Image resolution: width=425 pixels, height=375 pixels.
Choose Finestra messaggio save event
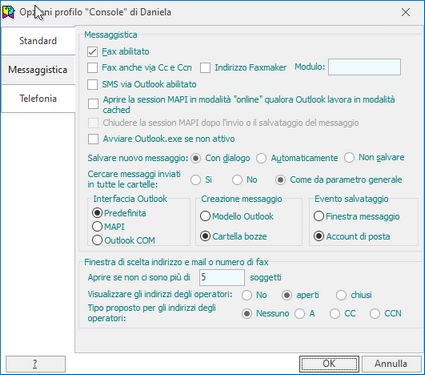(319, 216)
